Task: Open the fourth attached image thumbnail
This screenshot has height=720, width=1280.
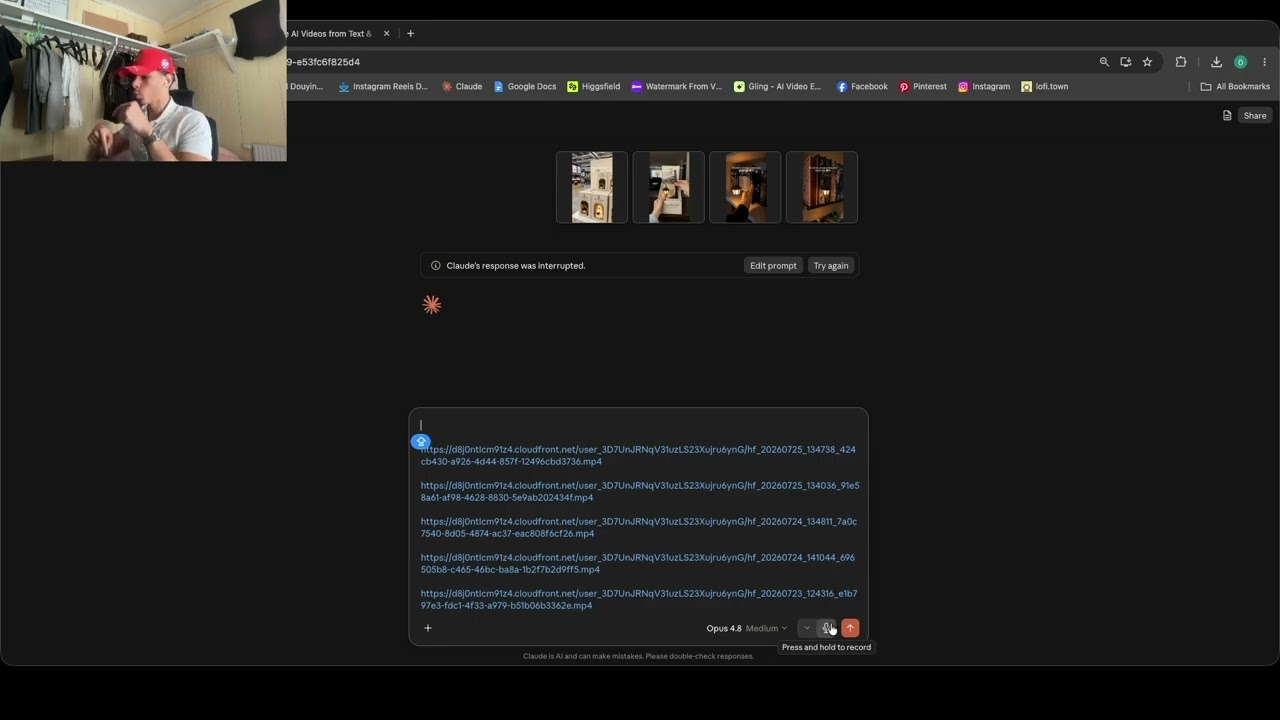Action: point(822,187)
